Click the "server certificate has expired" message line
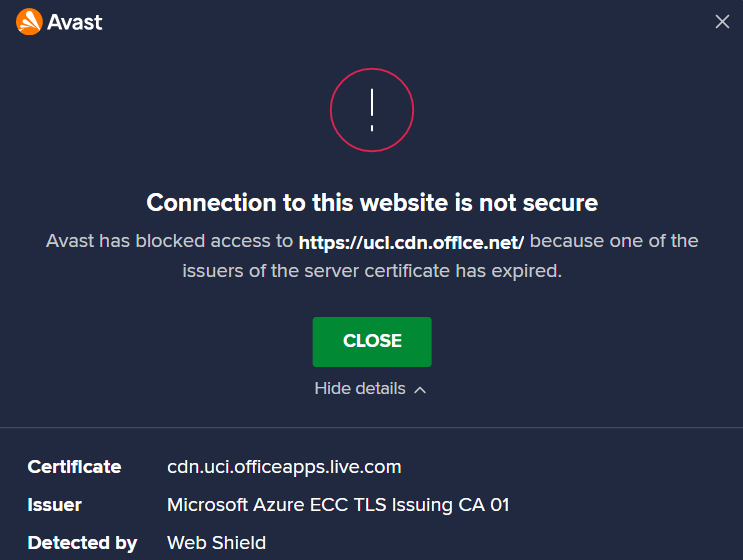Viewport: 743px width, 560px height. pos(372,271)
